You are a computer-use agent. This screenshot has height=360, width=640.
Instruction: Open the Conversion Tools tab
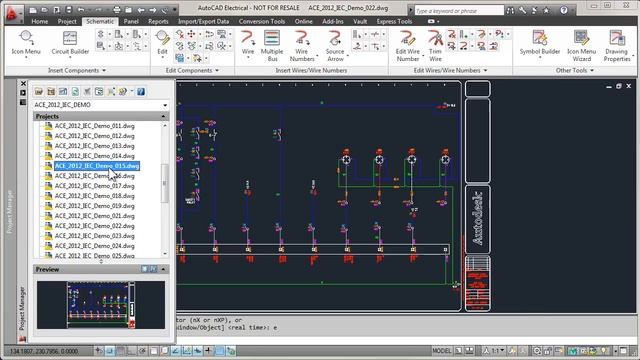click(x=262, y=21)
